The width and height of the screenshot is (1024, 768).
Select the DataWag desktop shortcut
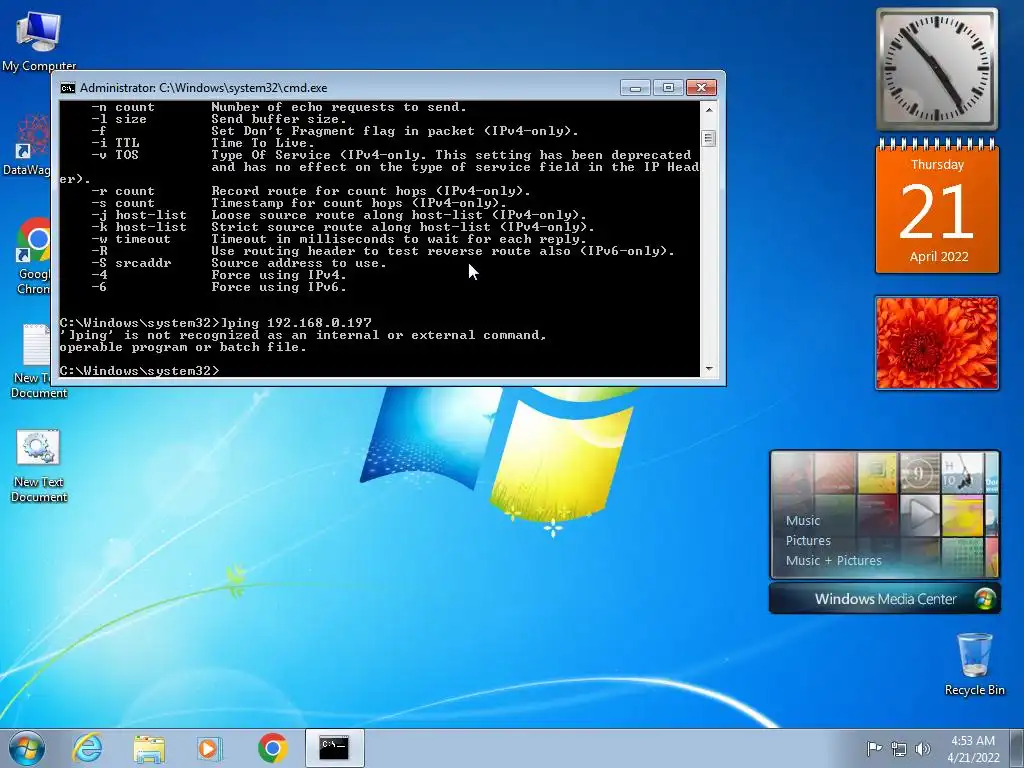click(x=26, y=145)
